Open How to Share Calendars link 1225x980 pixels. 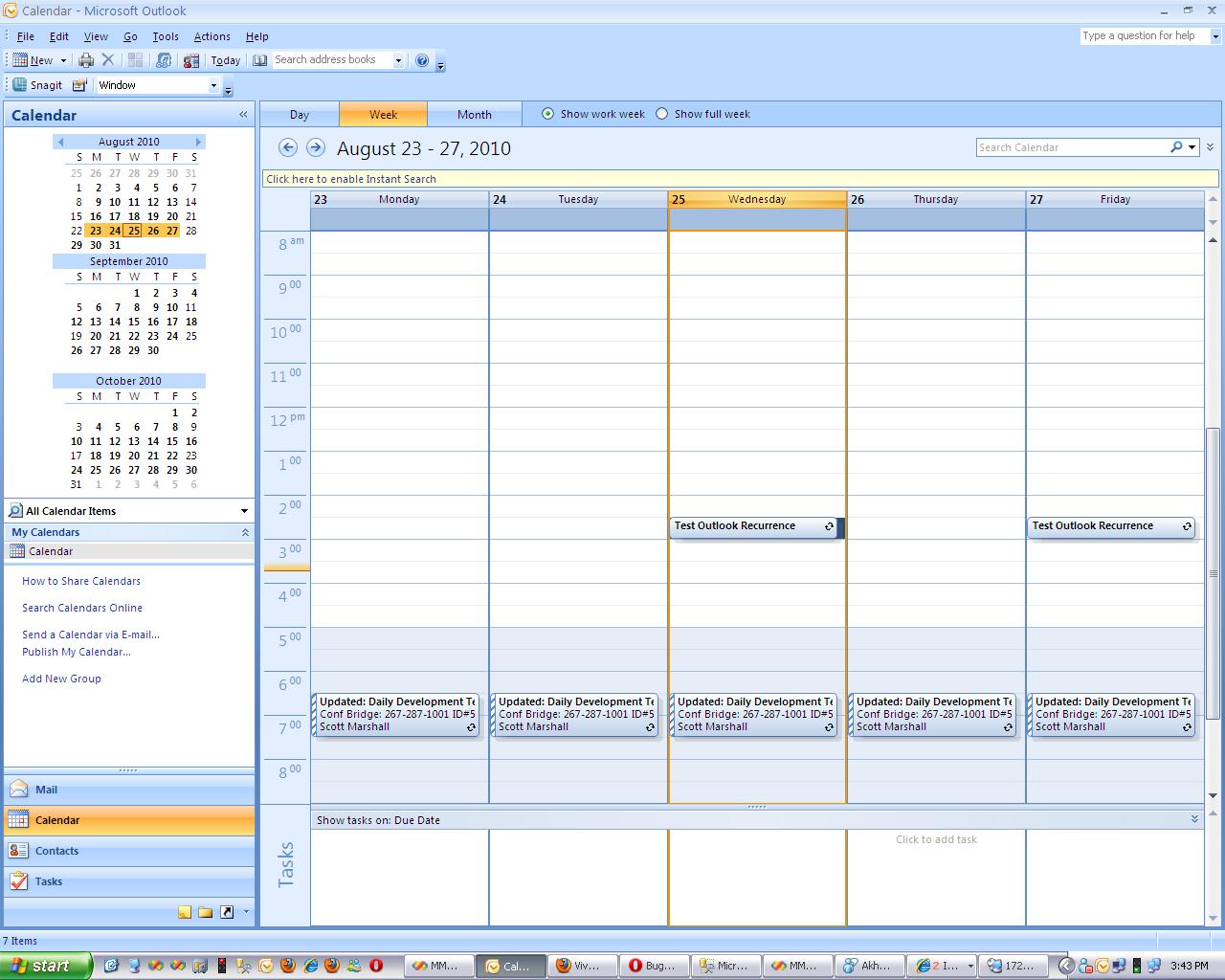click(x=81, y=581)
